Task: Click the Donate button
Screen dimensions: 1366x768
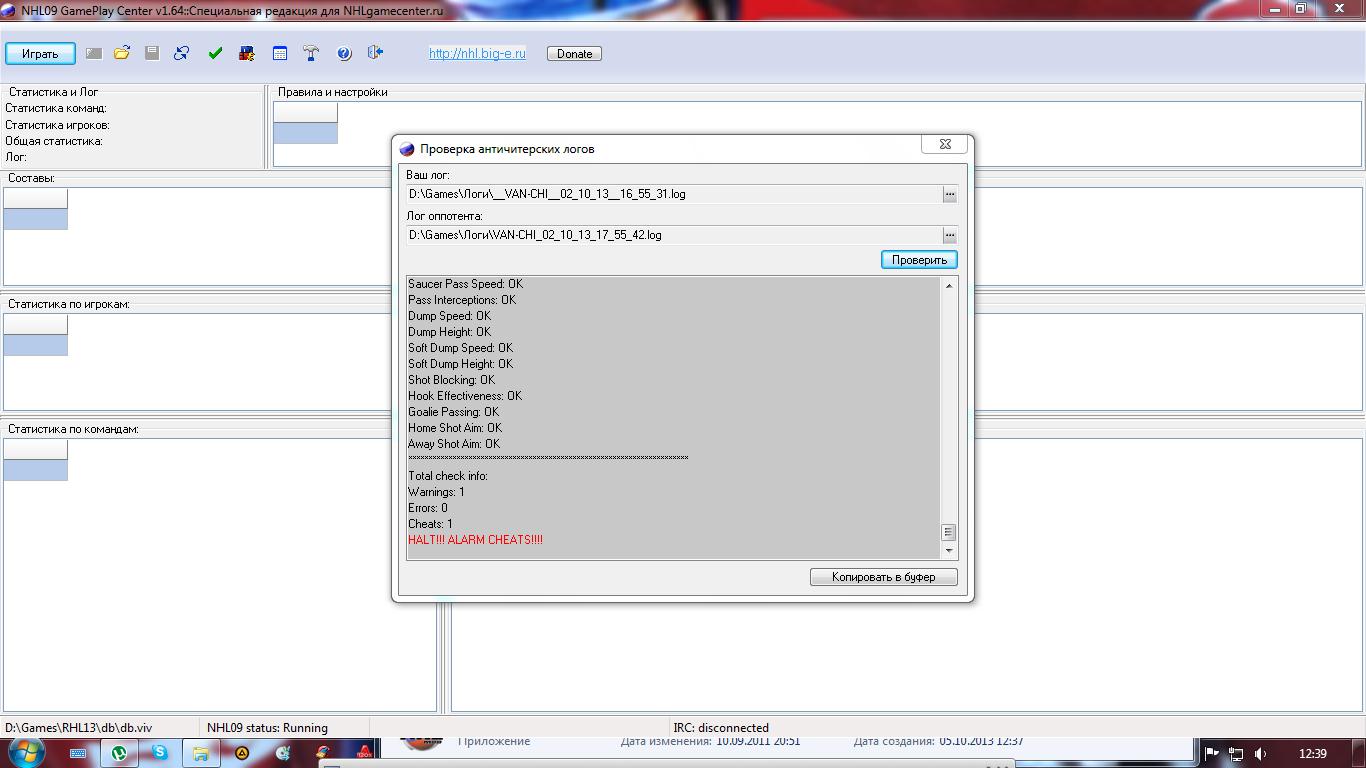Action: click(574, 54)
